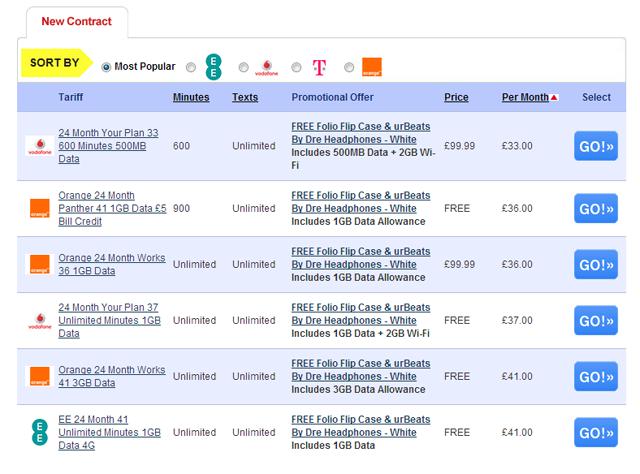Click £99.99 price in Your Plan 33 row
640x474 pixels.
[x=460, y=146]
